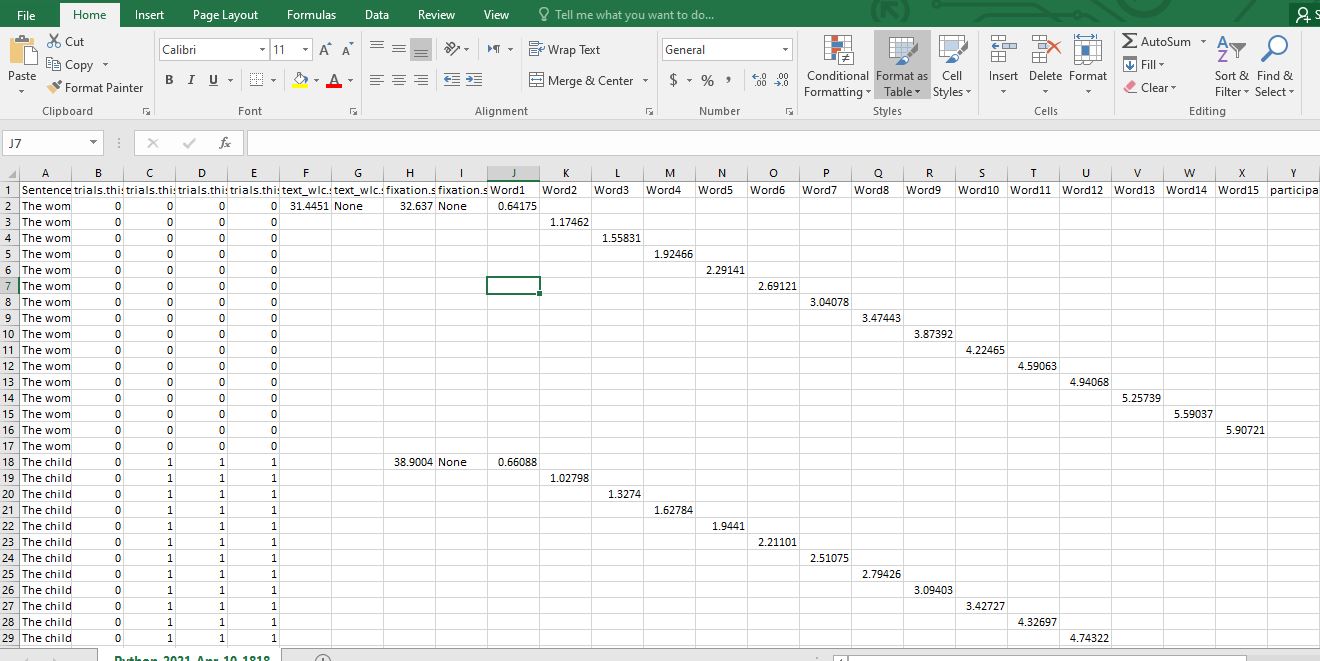Decrease font size with small A
The image size is (1320, 661).
(x=346, y=50)
